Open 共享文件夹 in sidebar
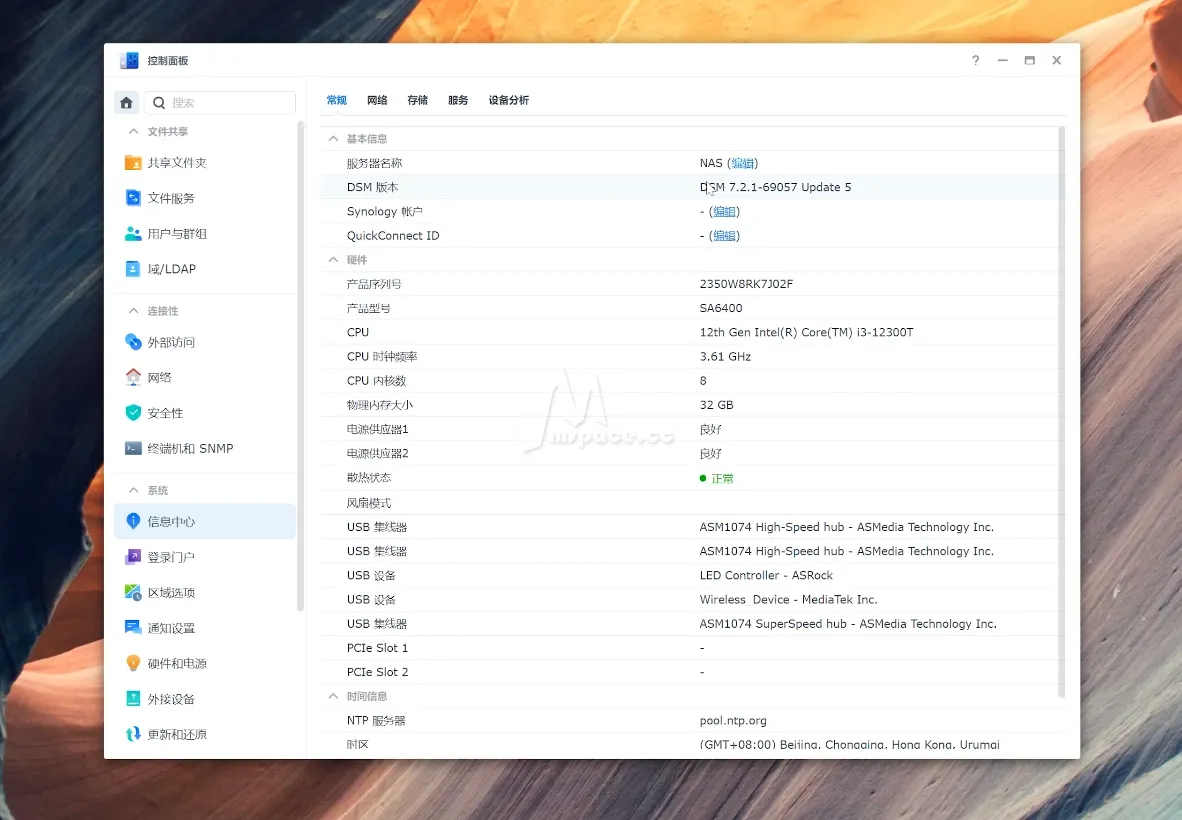This screenshot has height=820, width=1182. click(x=204, y=163)
